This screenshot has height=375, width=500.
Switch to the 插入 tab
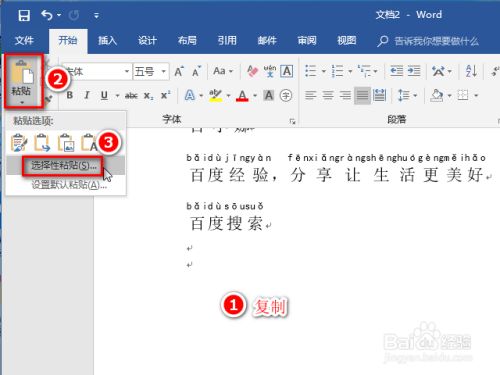click(x=108, y=41)
